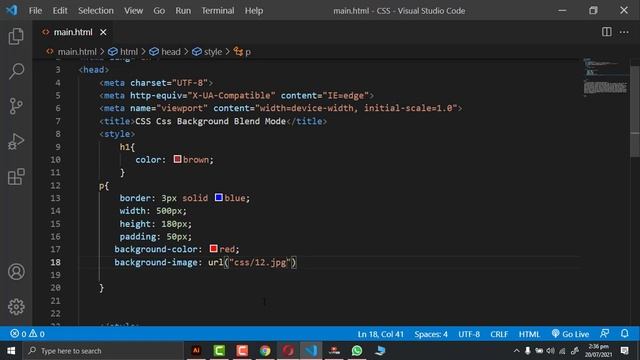Image resolution: width=640 pixels, height=360 pixels.
Task: Open errors and warnings problems indicator
Action: [27, 334]
